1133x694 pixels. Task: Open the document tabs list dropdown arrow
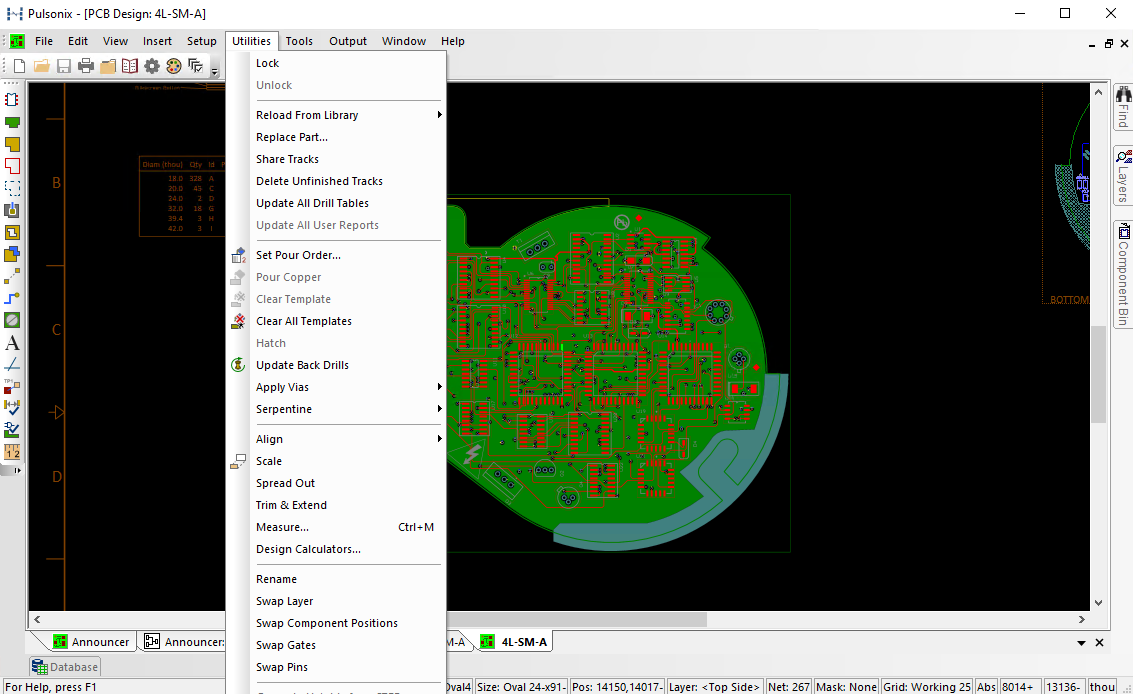pos(1082,643)
